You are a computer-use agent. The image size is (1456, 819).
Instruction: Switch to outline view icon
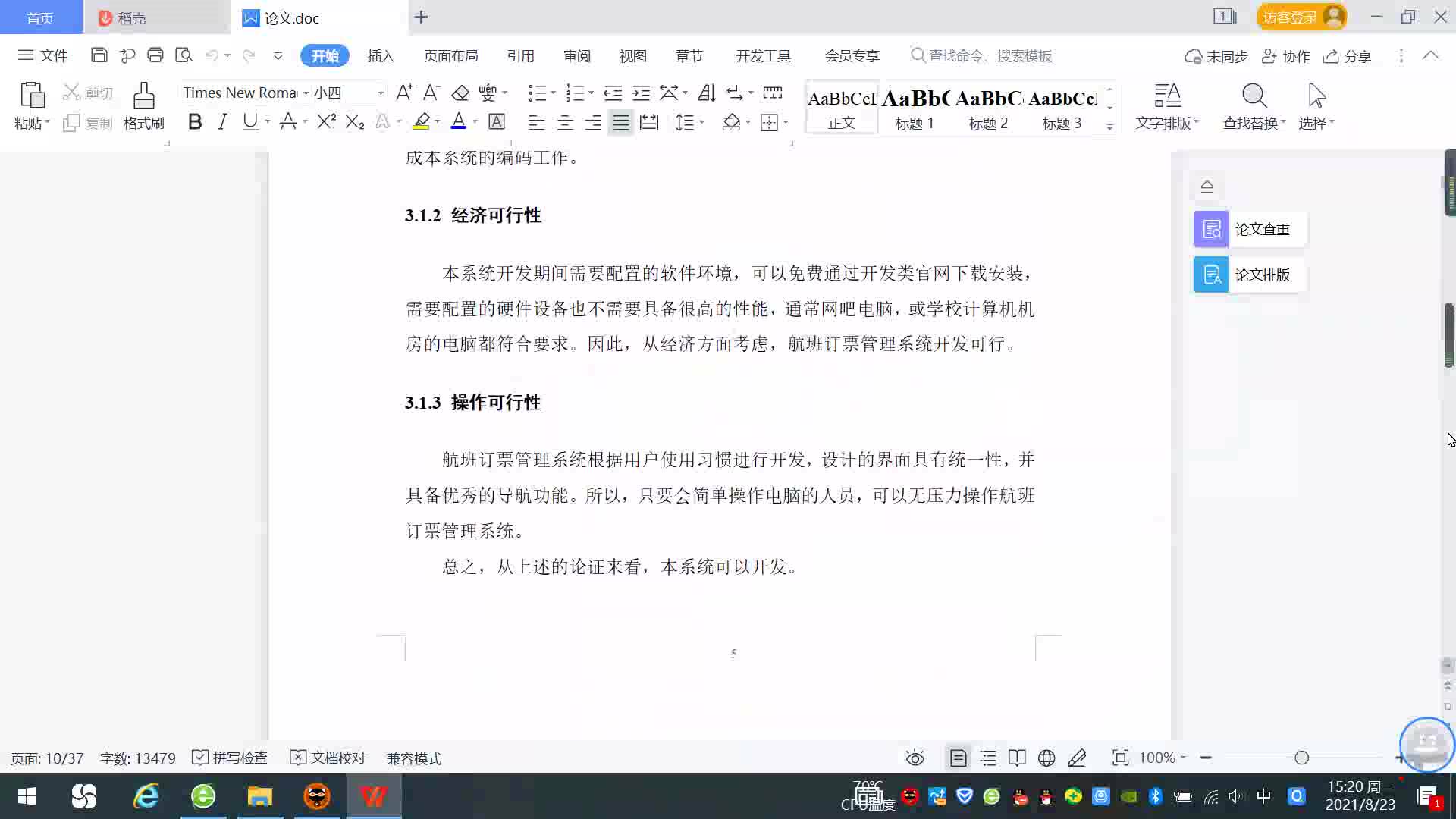[988, 758]
